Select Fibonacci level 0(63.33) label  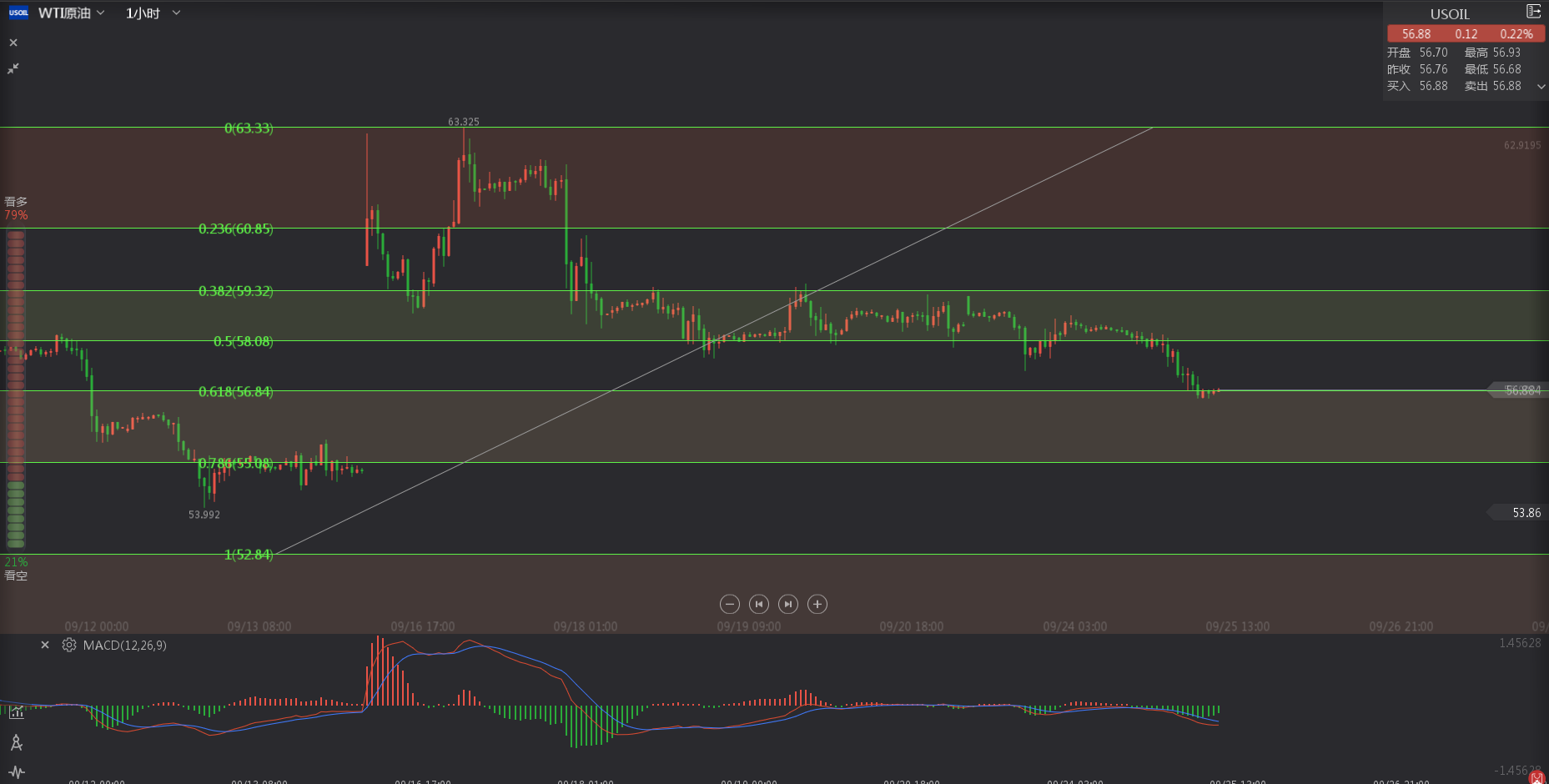(x=249, y=128)
